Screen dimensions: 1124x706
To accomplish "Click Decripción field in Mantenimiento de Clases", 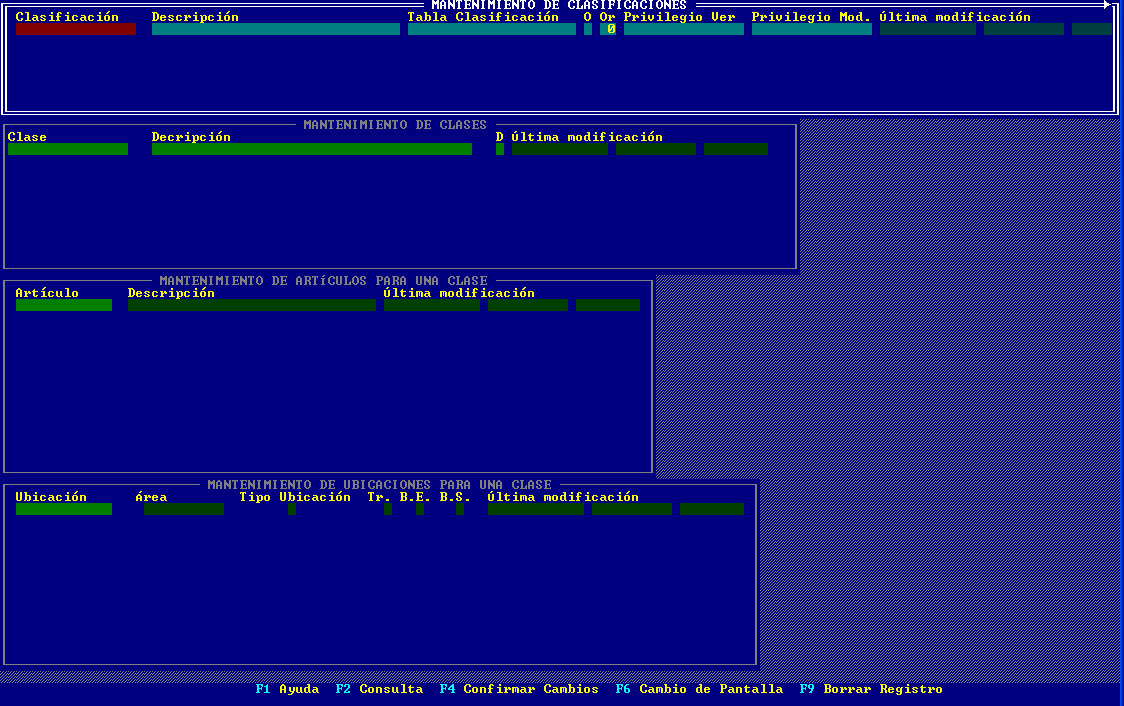I will pos(311,149).
